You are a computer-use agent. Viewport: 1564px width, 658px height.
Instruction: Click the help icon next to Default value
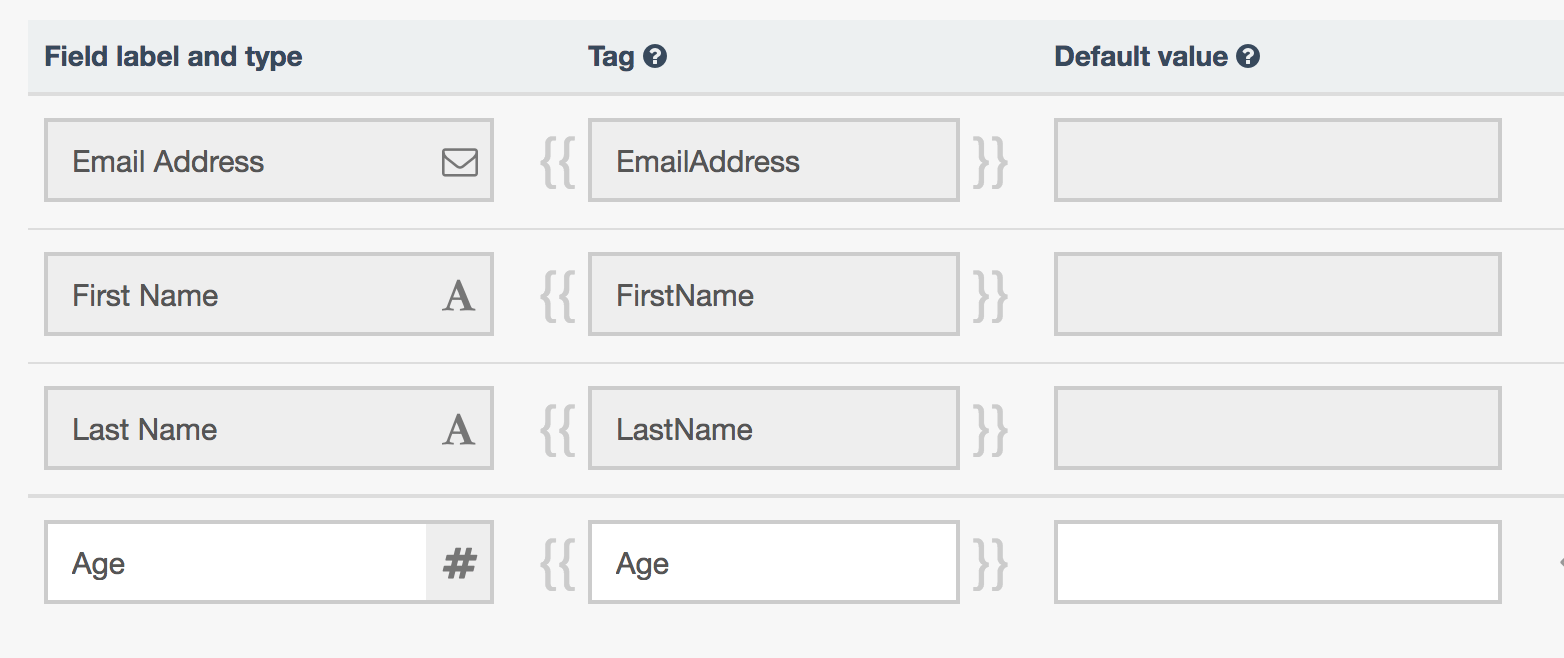pyautogui.click(x=1247, y=57)
